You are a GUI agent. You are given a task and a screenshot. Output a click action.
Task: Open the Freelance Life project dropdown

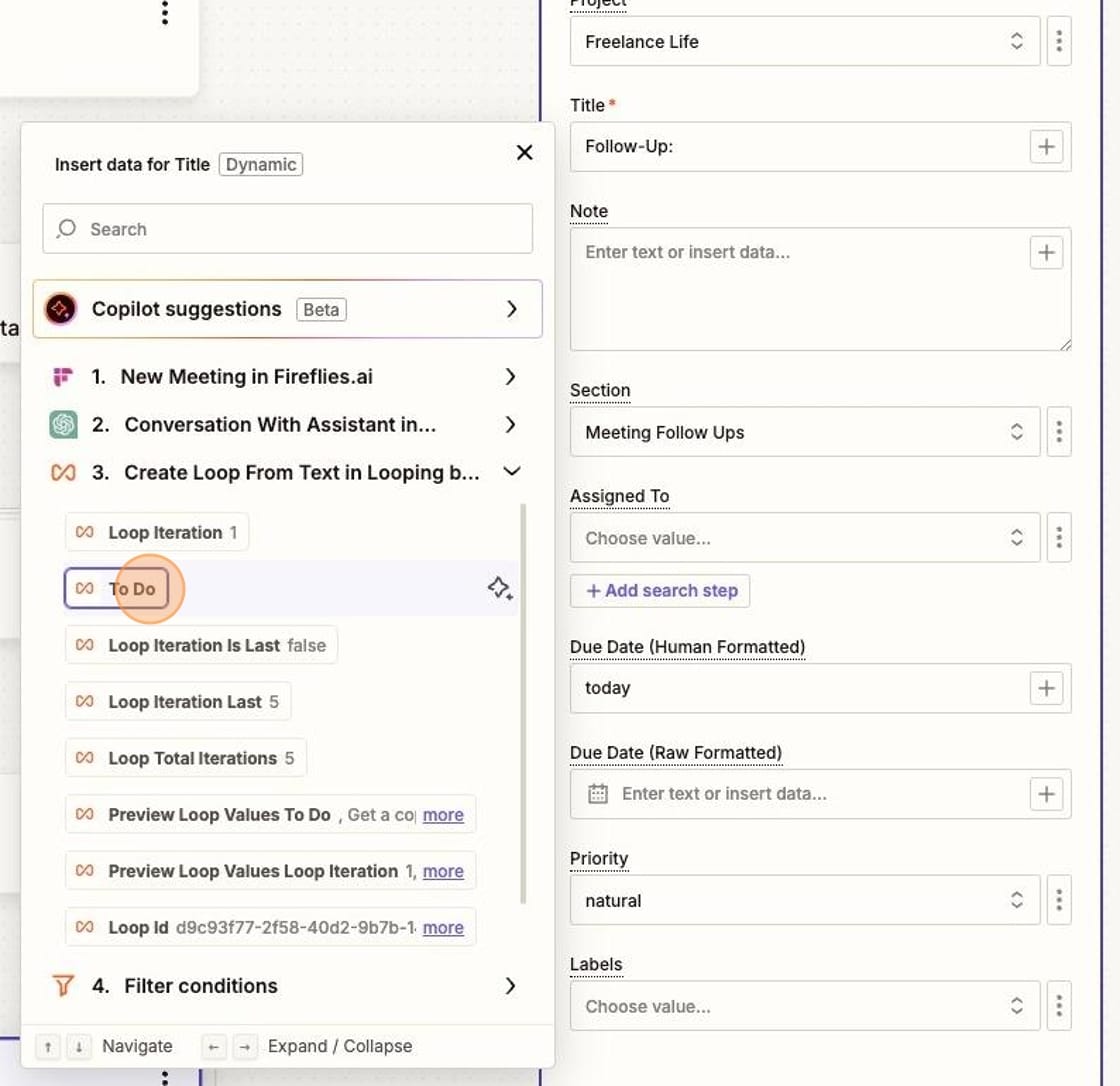tap(1016, 42)
